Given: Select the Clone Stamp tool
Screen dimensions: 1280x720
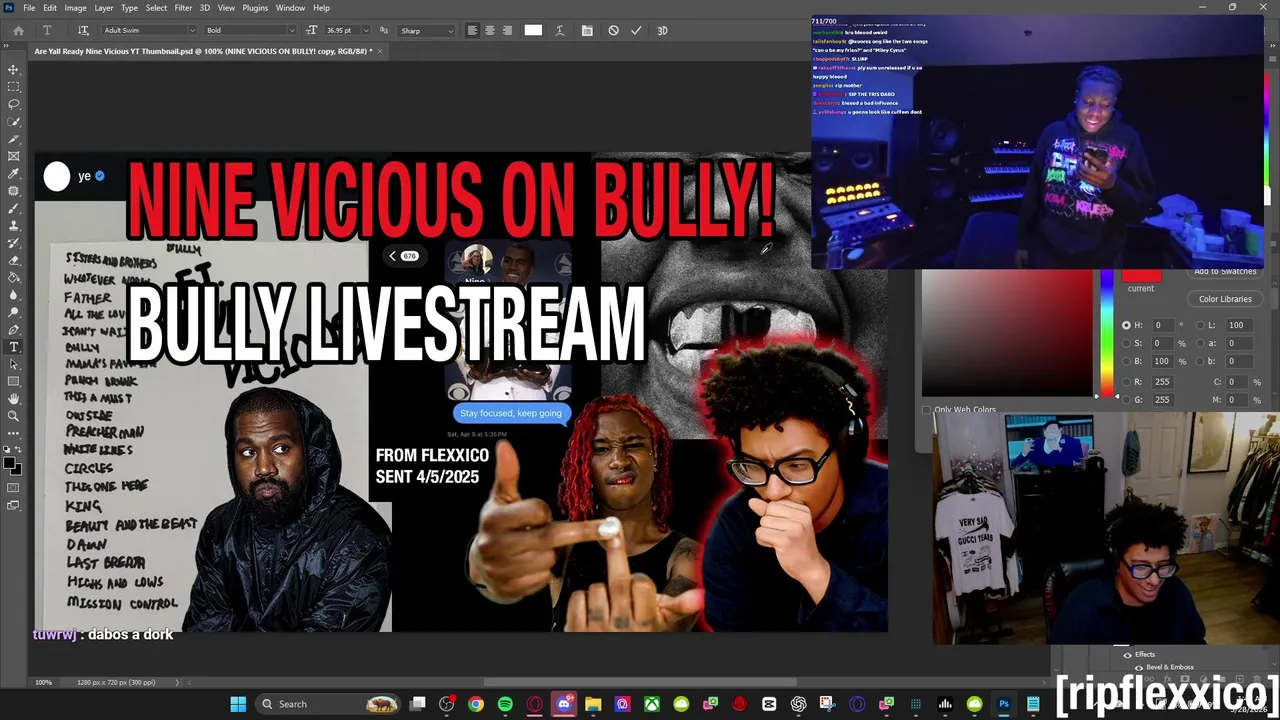Looking at the screenshot, I should (x=14, y=225).
